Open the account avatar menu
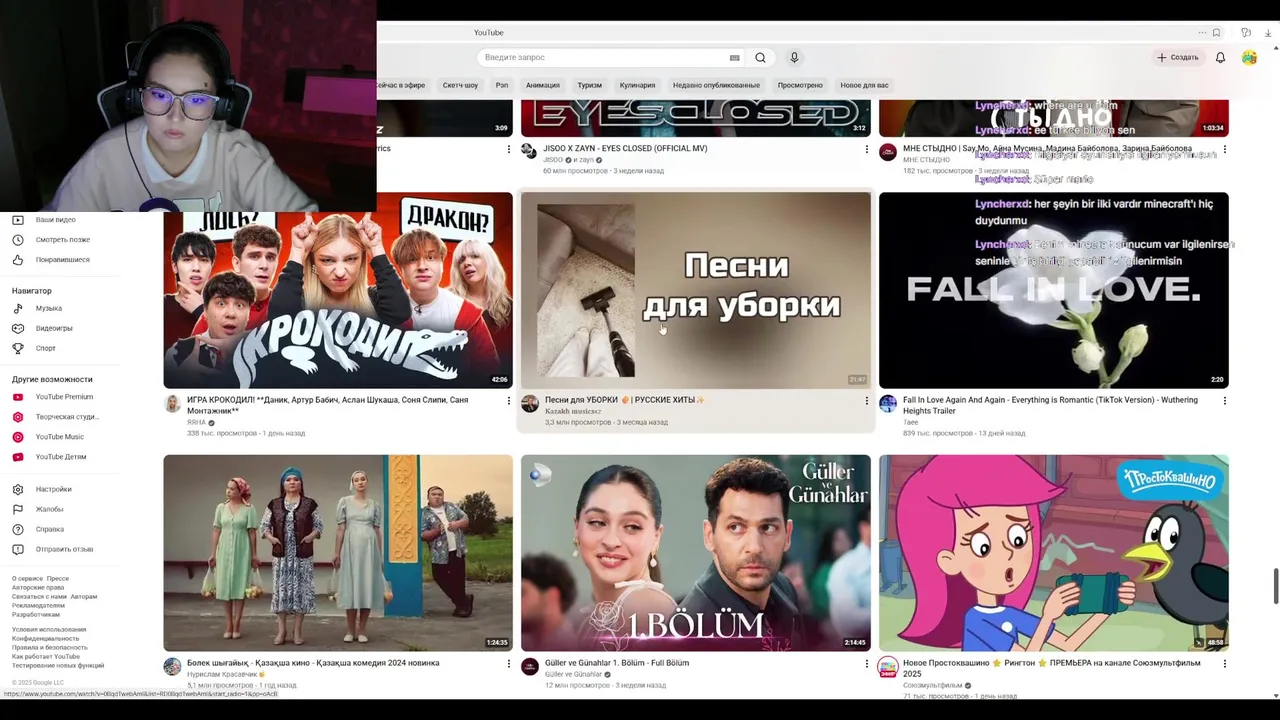The image size is (1280, 720). coord(1249,57)
